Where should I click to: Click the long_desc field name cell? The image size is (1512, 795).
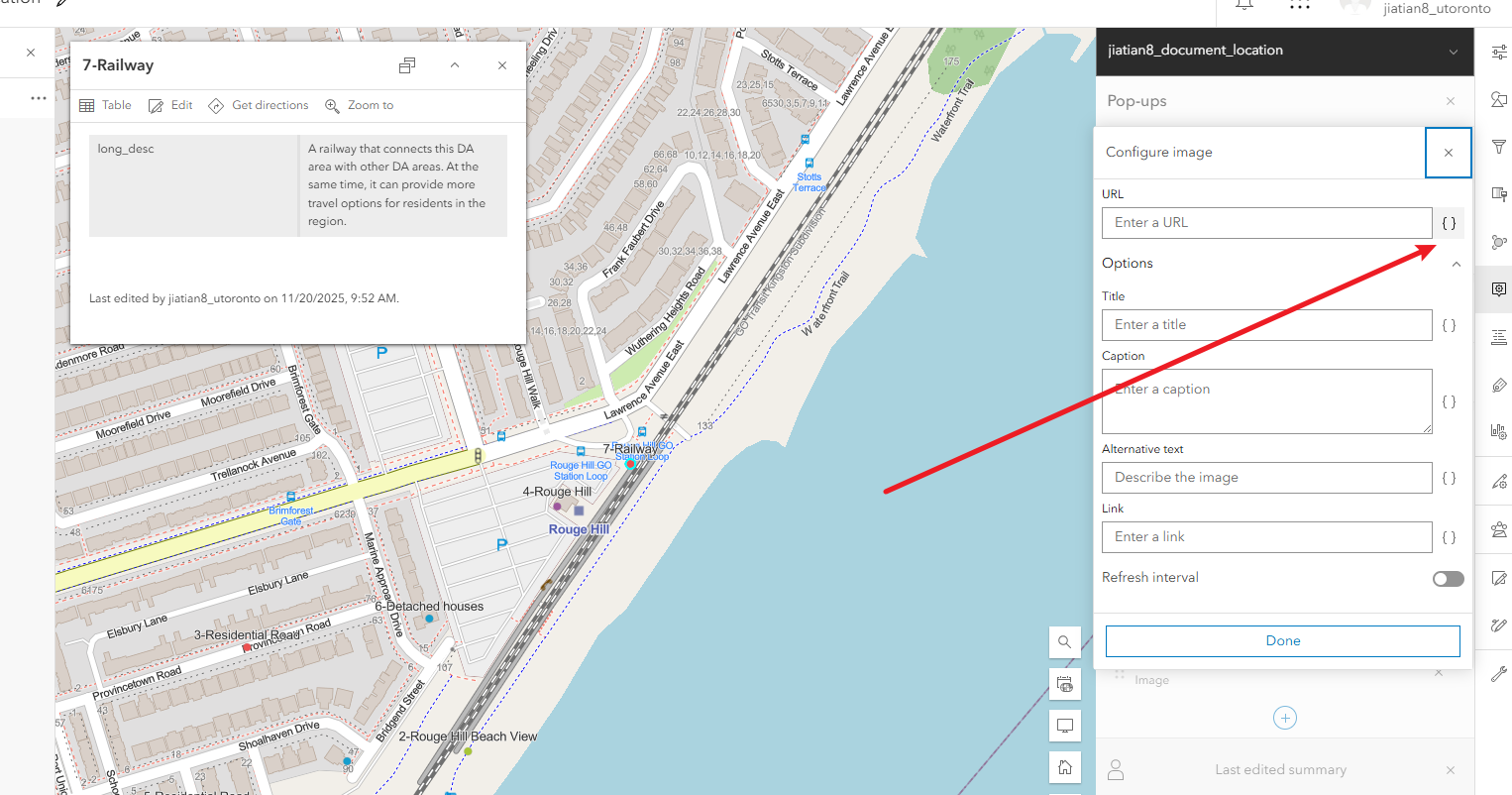click(x=193, y=185)
